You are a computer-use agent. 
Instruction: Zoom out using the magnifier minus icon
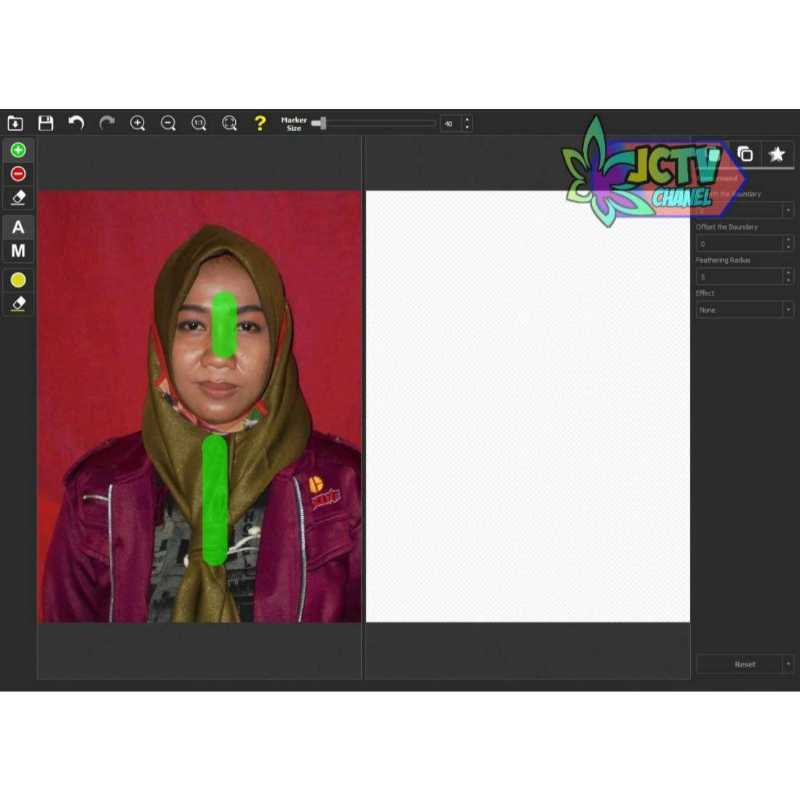coord(168,123)
